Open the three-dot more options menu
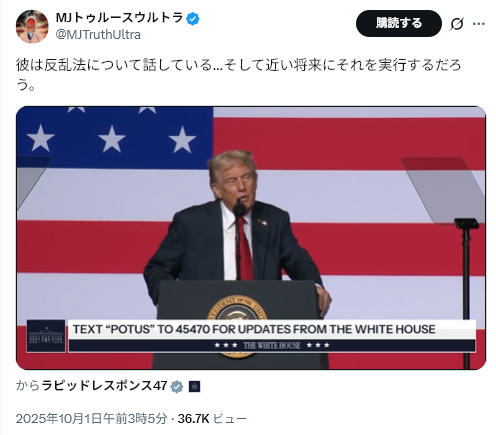The width and height of the screenshot is (496, 435). (479, 24)
